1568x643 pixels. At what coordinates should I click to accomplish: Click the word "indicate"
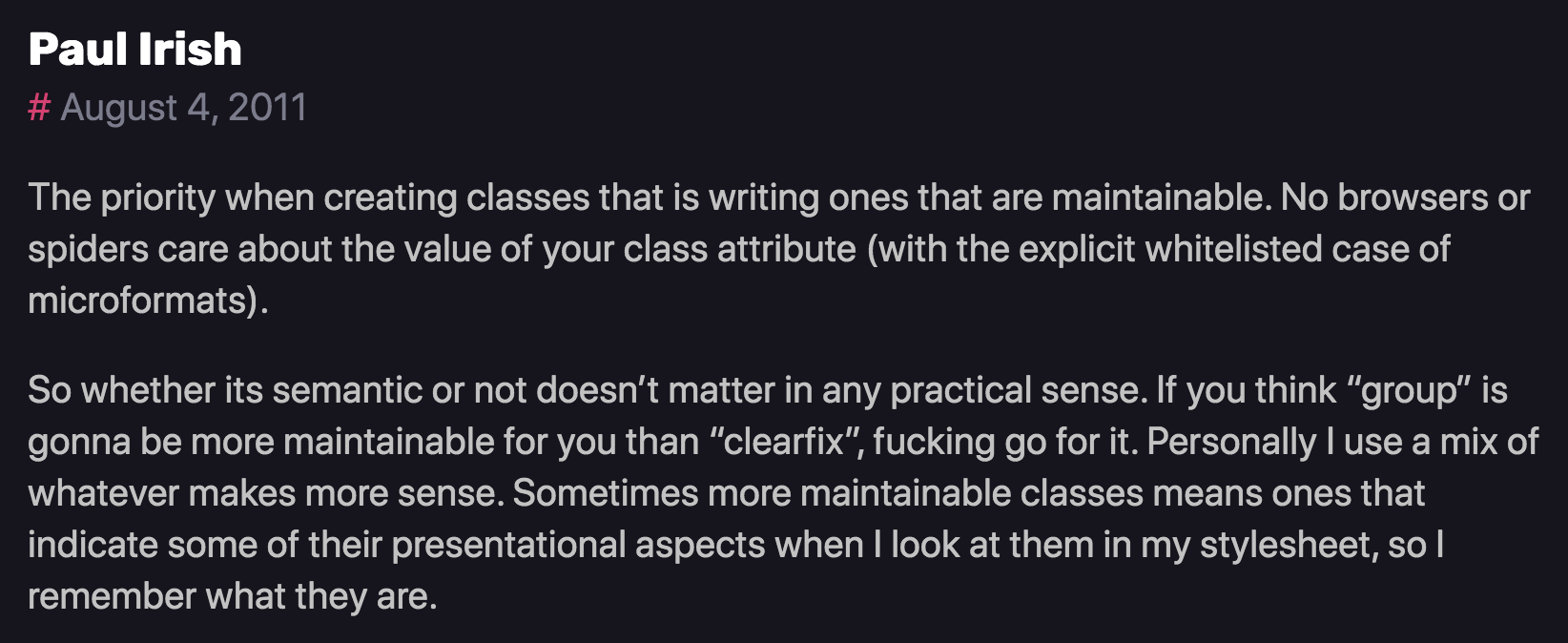[93, 545]
